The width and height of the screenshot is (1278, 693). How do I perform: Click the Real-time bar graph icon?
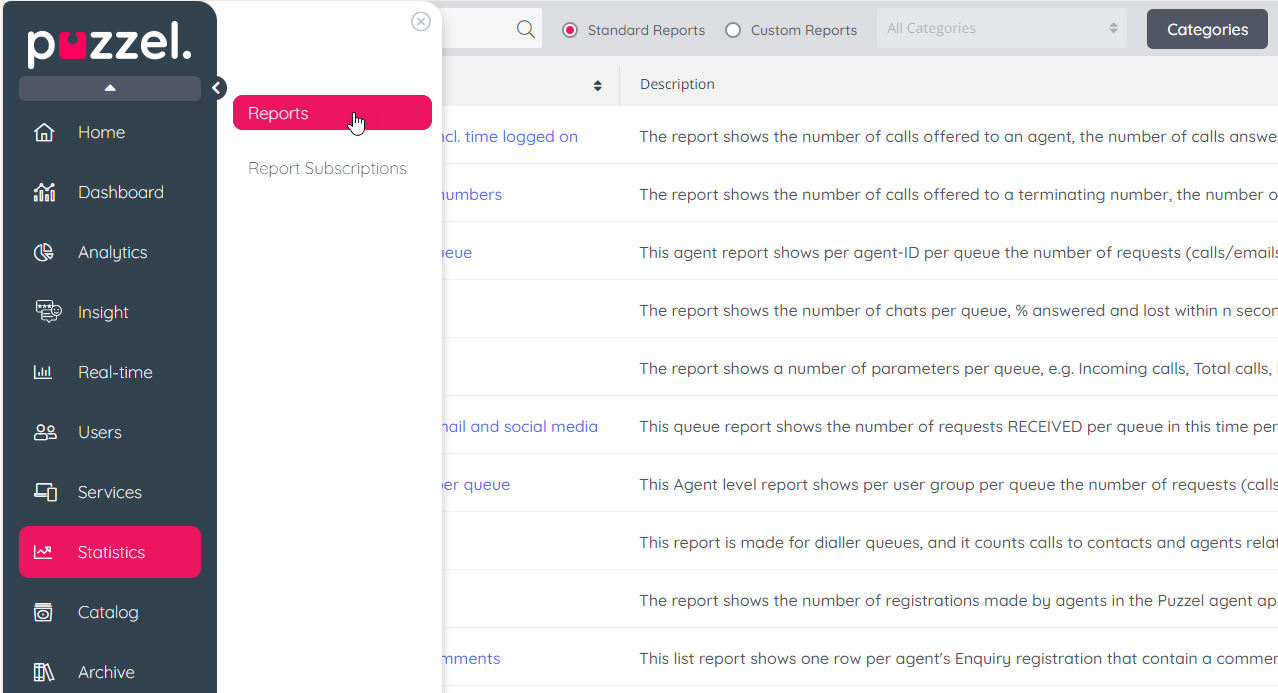44,372
